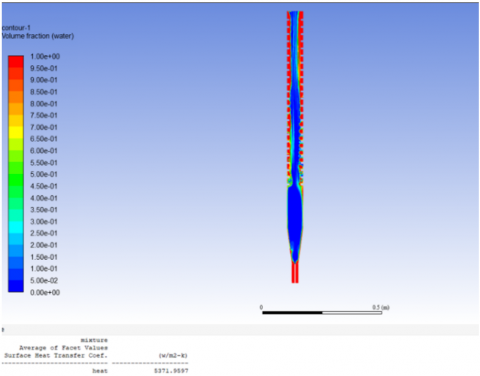Select legend value 1.50e-01
The width and height of the screenshot is (480, 376).
pos(44,257)
